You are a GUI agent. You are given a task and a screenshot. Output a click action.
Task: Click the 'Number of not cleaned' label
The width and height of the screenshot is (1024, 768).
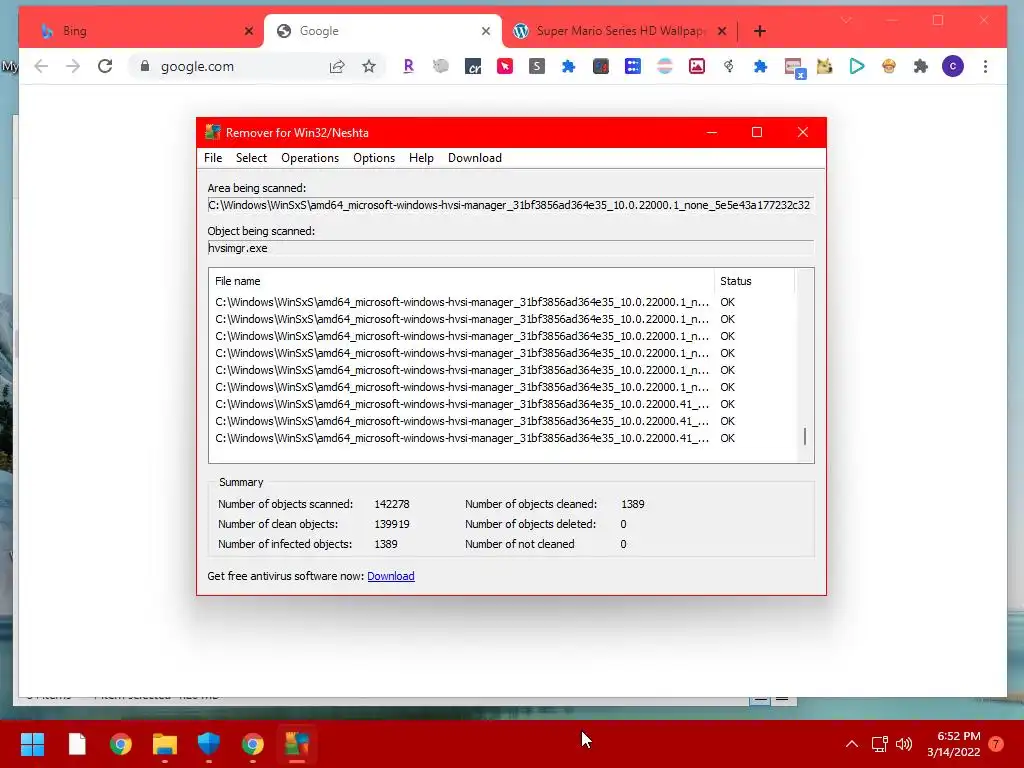(520, 544)
